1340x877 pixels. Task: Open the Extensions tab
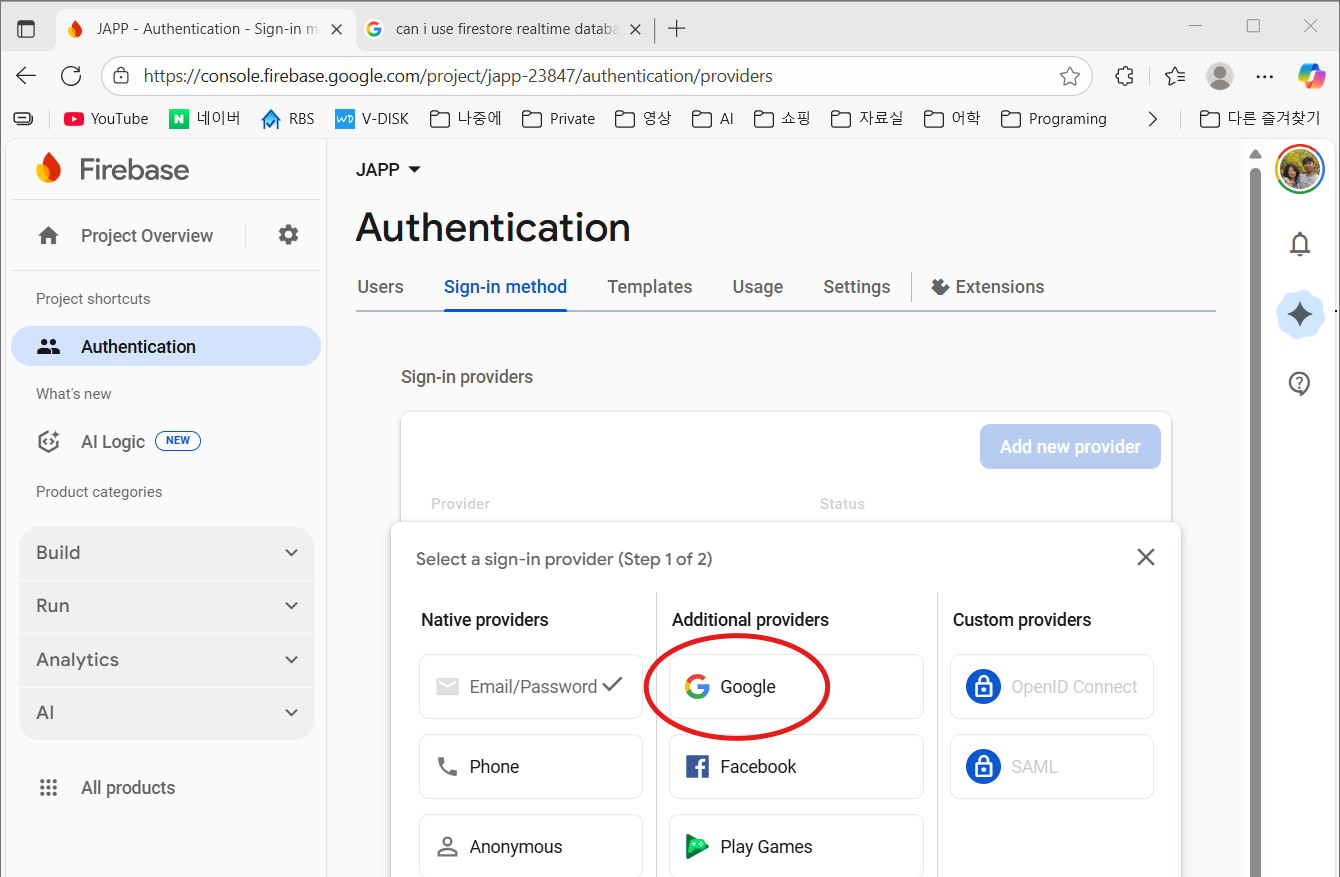pos(988,287)
